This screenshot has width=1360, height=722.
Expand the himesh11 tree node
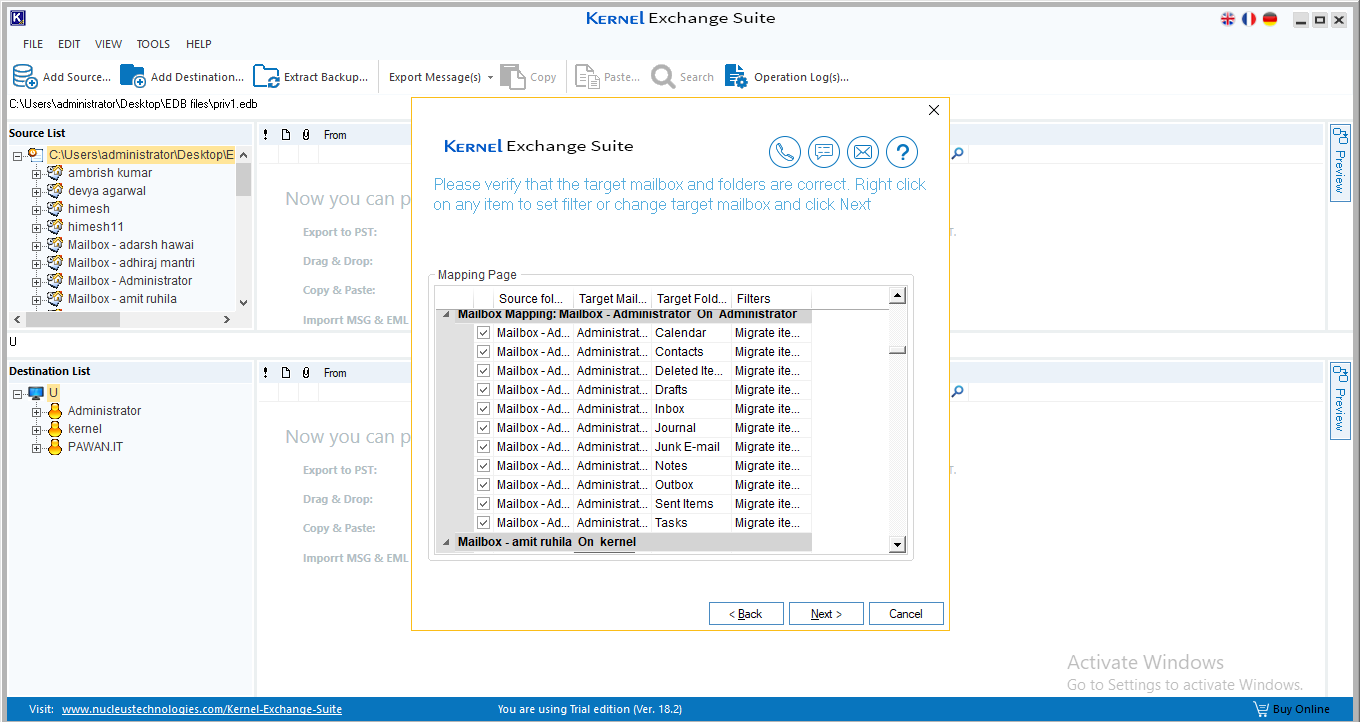click(37, 228)
